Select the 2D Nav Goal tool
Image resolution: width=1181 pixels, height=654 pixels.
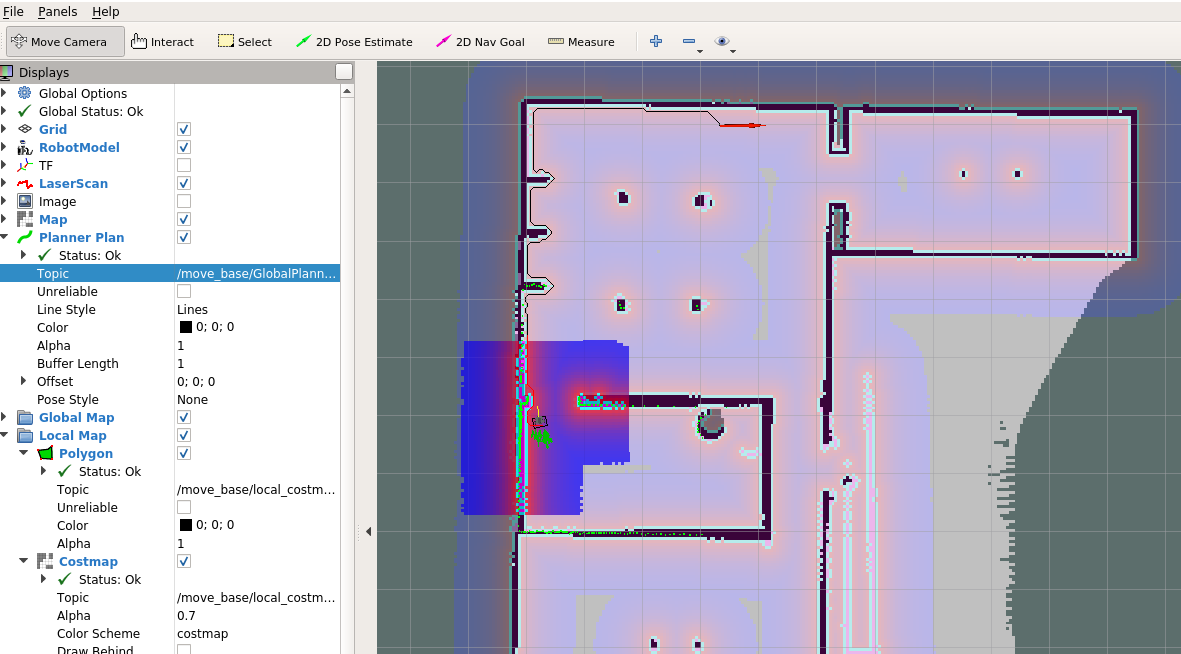[479, 41]
